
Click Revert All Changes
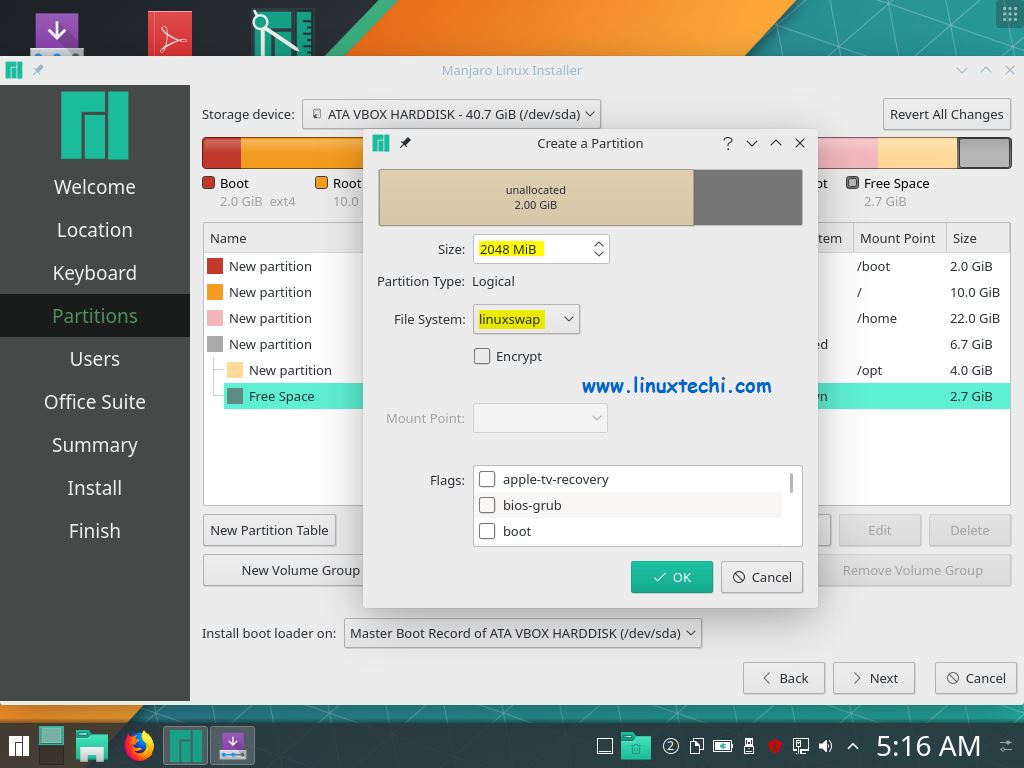946,114
